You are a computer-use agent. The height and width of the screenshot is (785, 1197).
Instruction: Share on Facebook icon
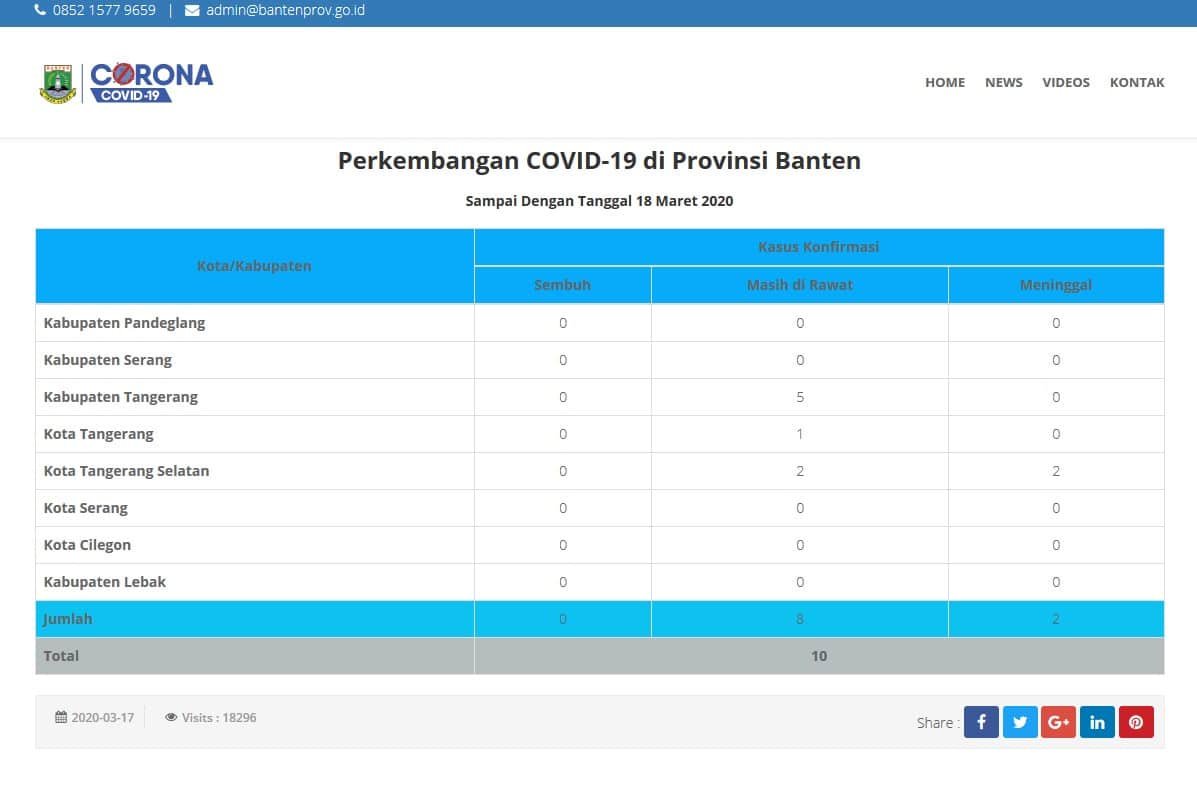pos(981,722)
